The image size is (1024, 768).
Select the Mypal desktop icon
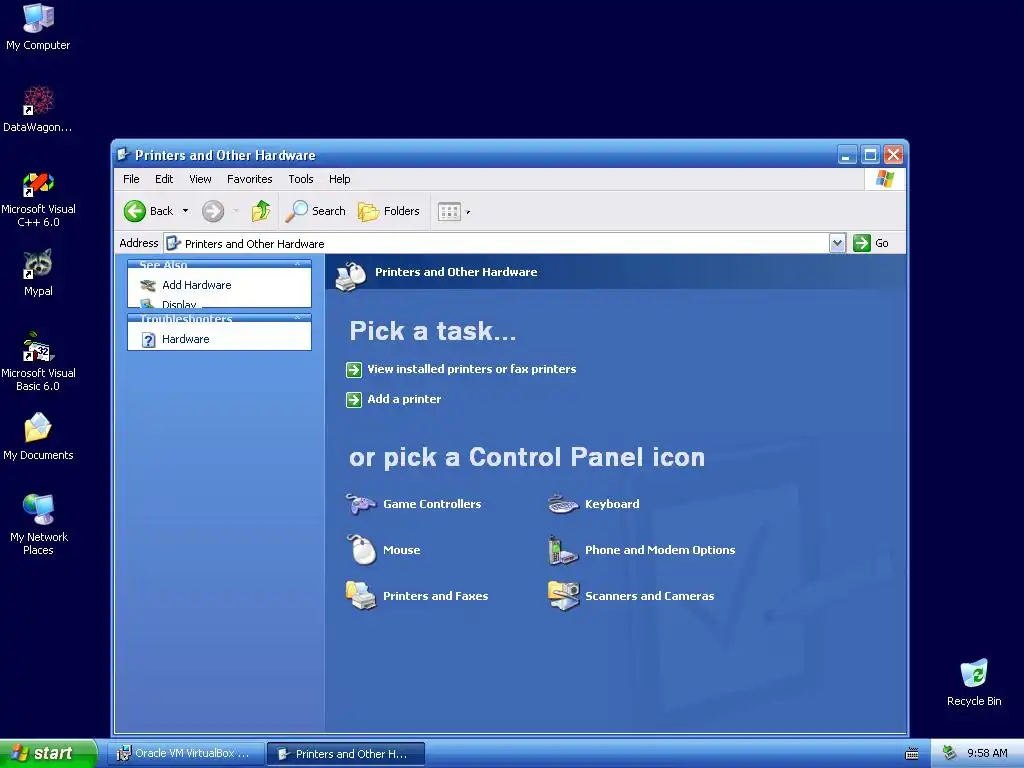(x=38, y=272)
